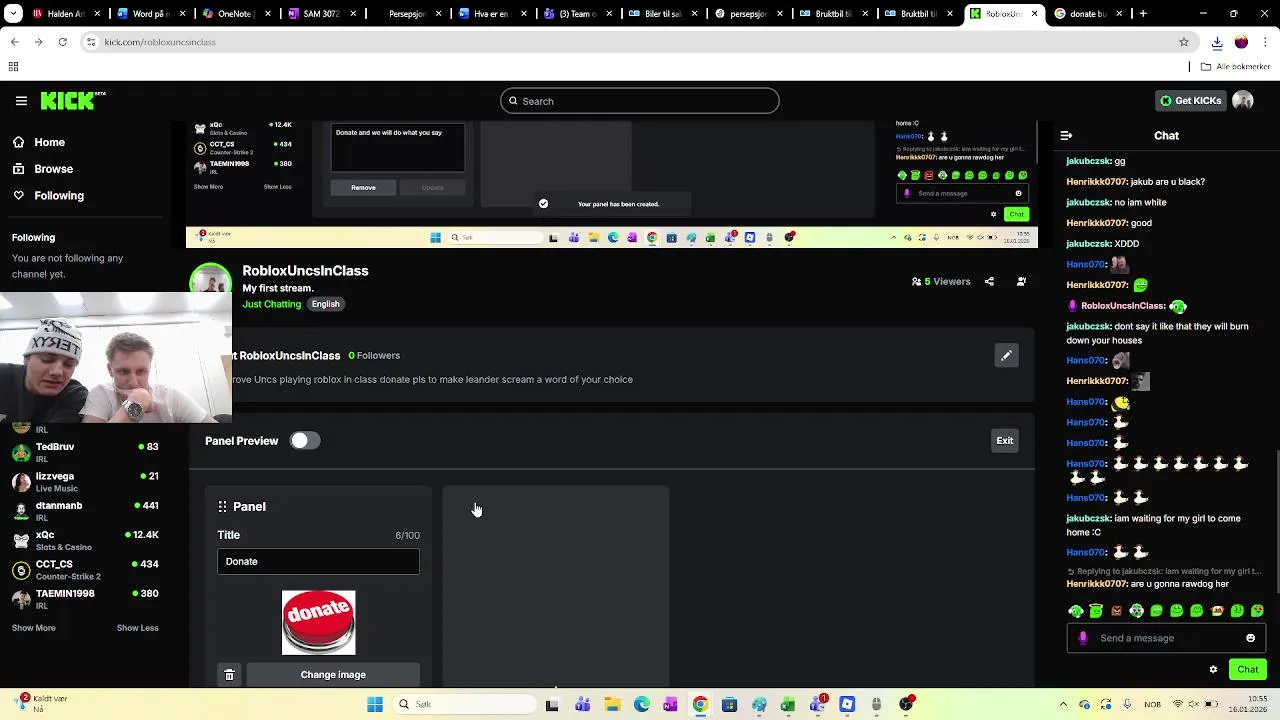Open Browse from the sidebar

point(53,169)
